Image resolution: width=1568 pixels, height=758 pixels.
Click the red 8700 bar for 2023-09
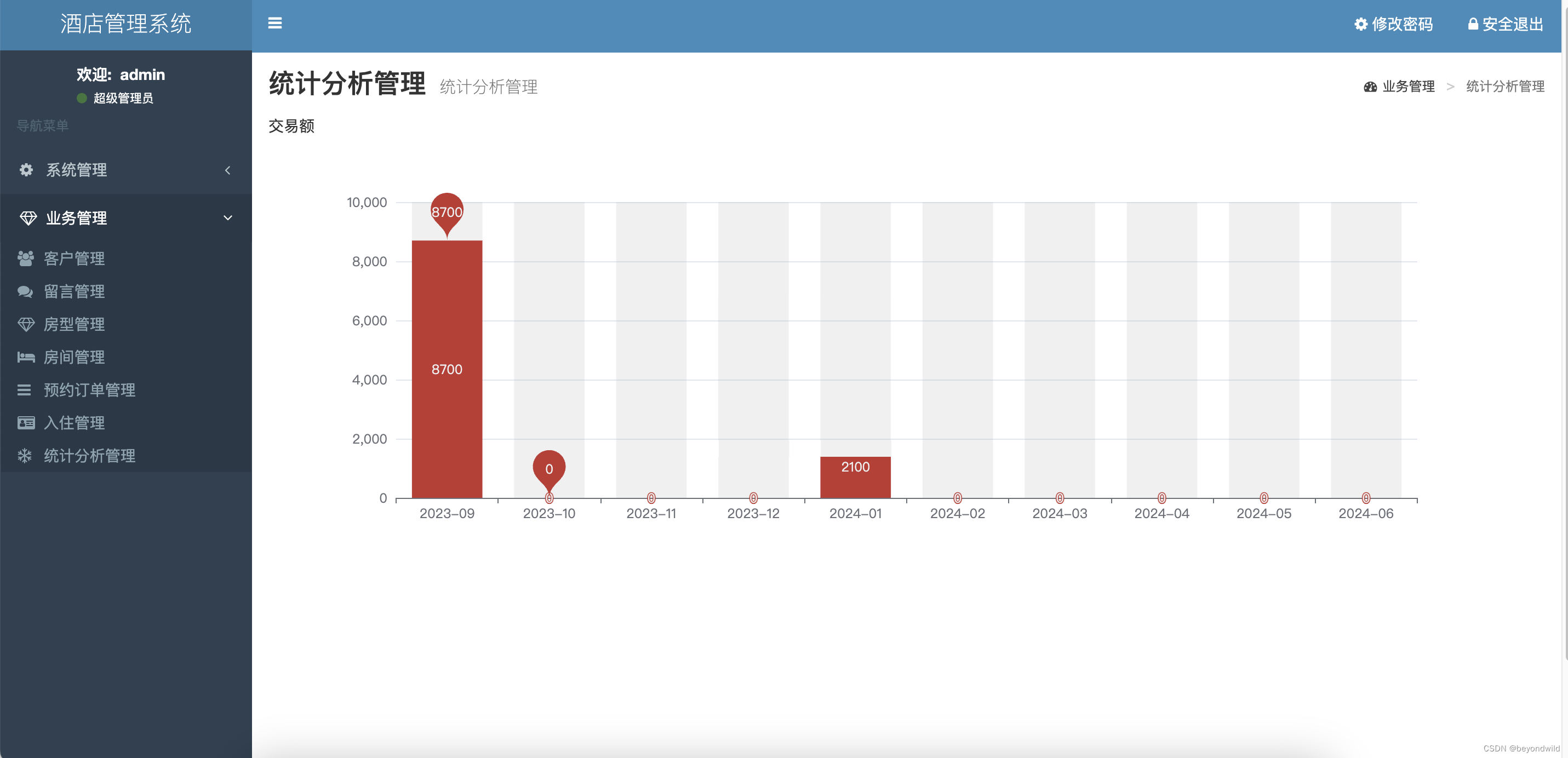click(x=447, y=369)
